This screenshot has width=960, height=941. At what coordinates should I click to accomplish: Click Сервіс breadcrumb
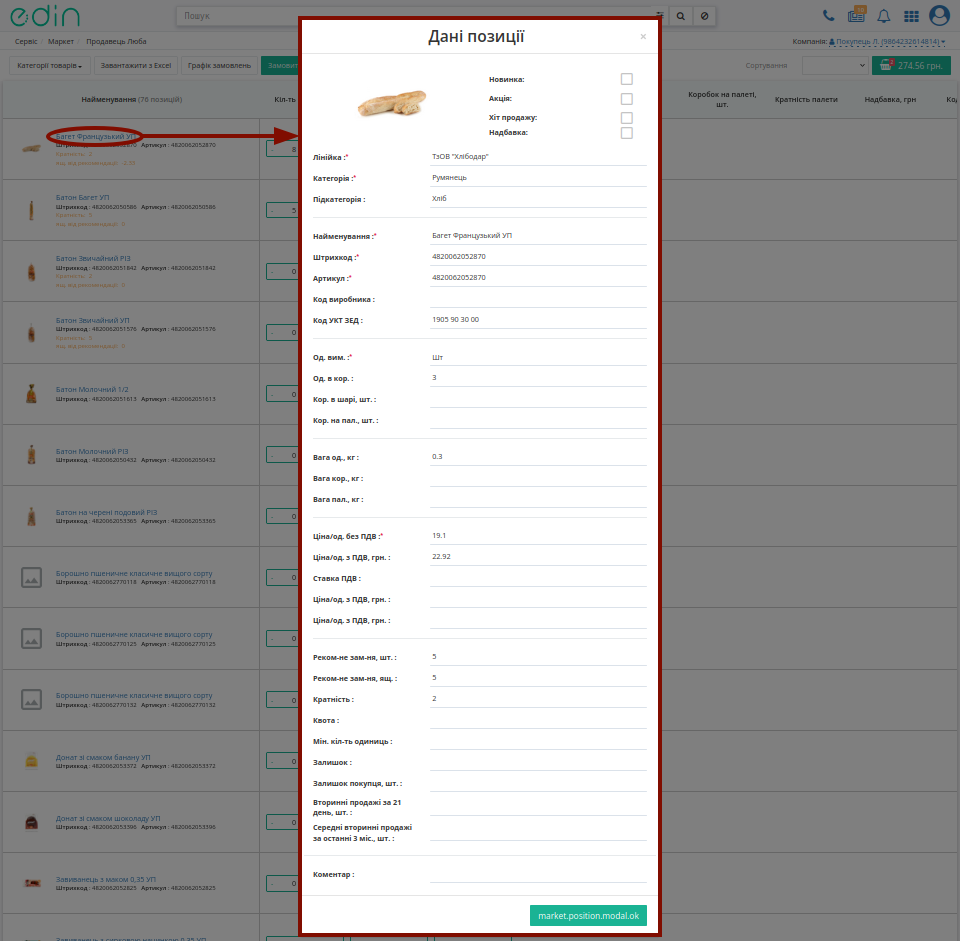(x=26, y=42)
